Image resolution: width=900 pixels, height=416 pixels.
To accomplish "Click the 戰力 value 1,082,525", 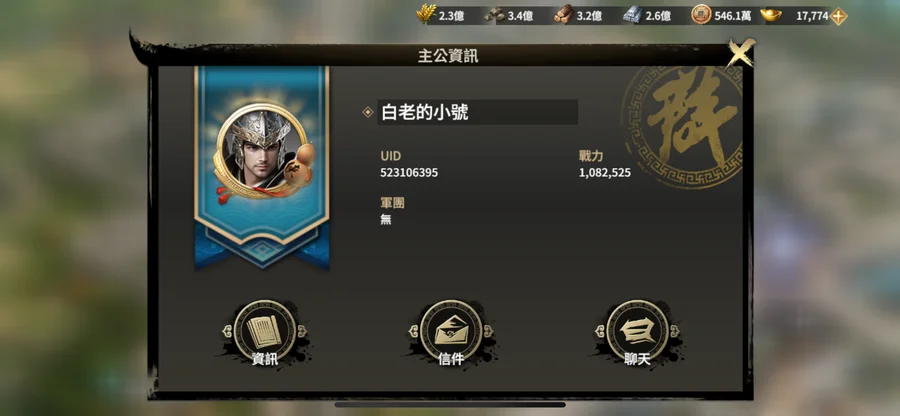I will [604, 173].
